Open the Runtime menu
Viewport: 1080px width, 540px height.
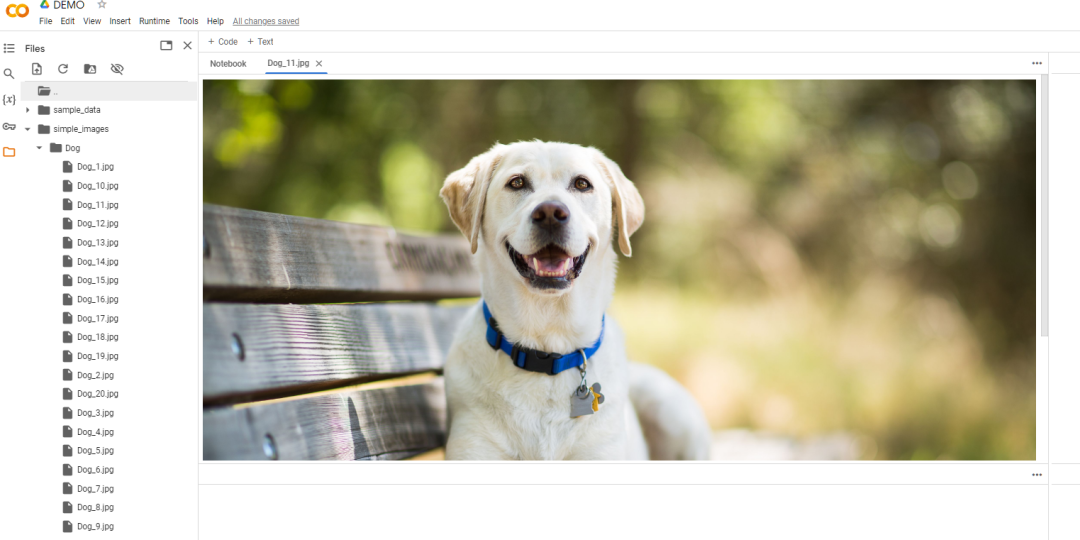tap(154, 21)
